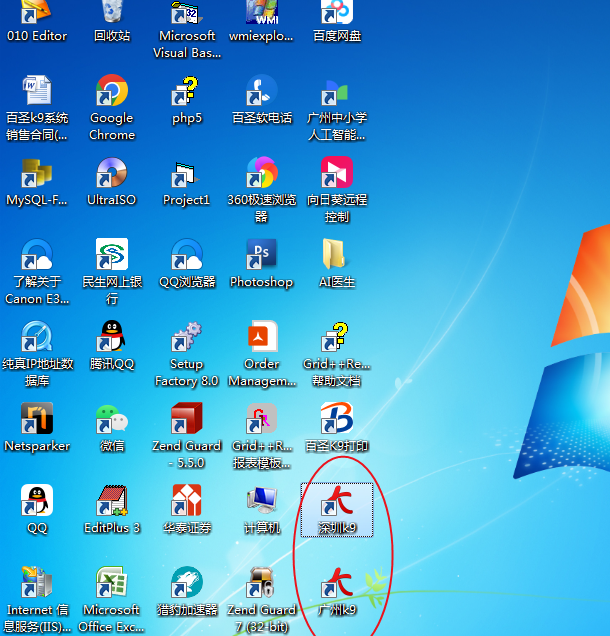Select the 腾讯QQ penguin icon
This screenshot has width=610, height=636.
[111, 337]
